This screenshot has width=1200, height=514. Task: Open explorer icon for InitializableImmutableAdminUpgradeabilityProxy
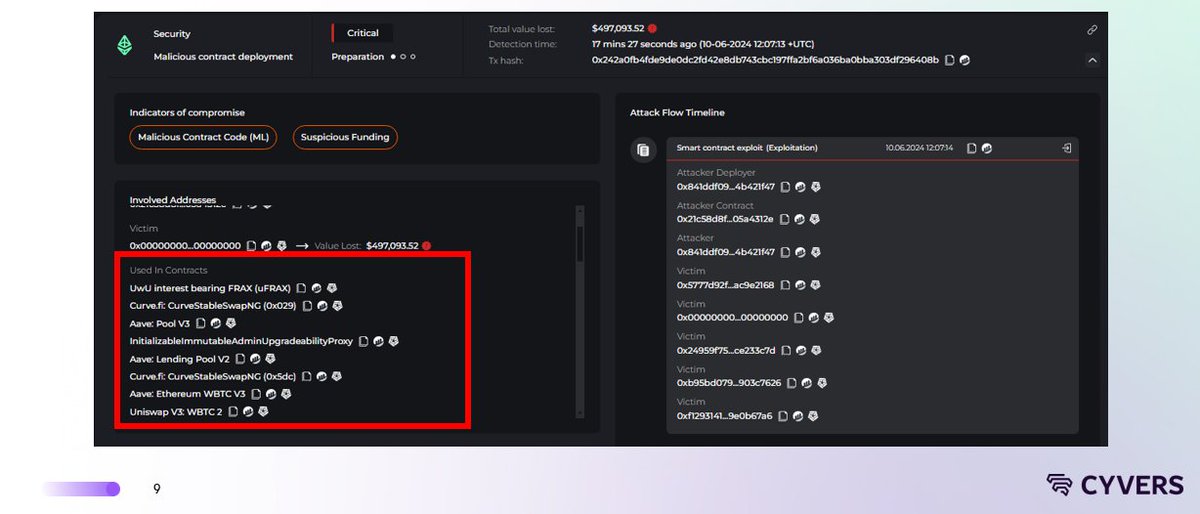pos(379,341)
